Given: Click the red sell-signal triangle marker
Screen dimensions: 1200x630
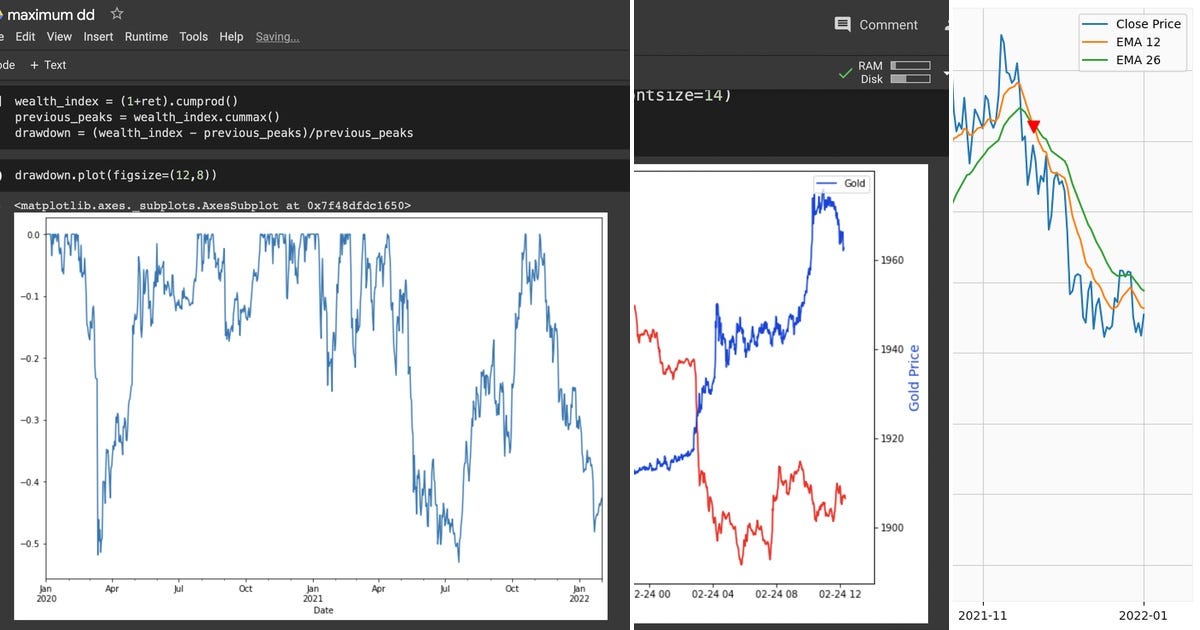Looking at the screenshot, I should click(x=1034, y=125).
